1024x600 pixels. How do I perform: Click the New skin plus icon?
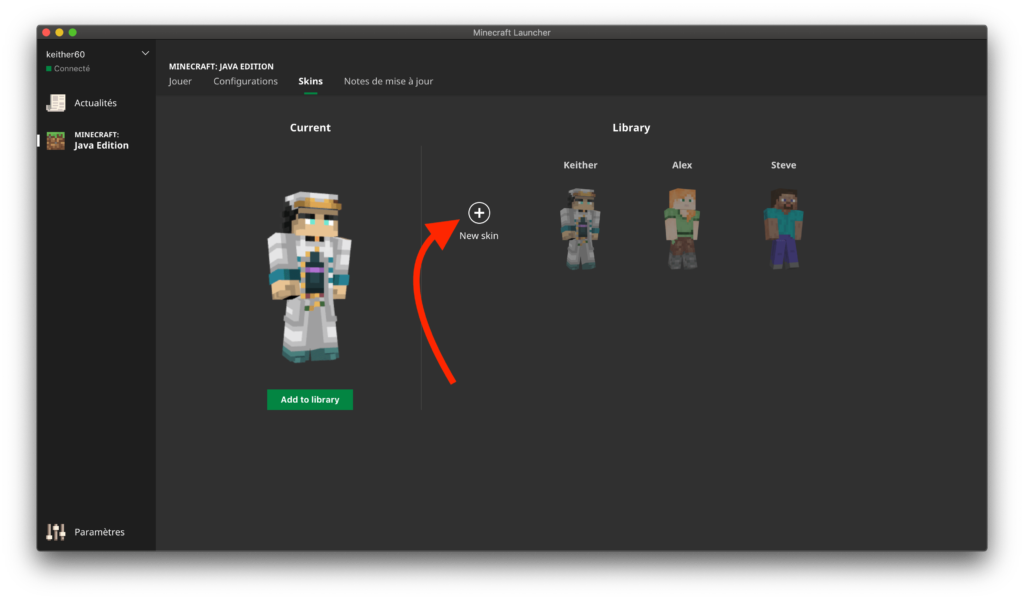point(479,213)
